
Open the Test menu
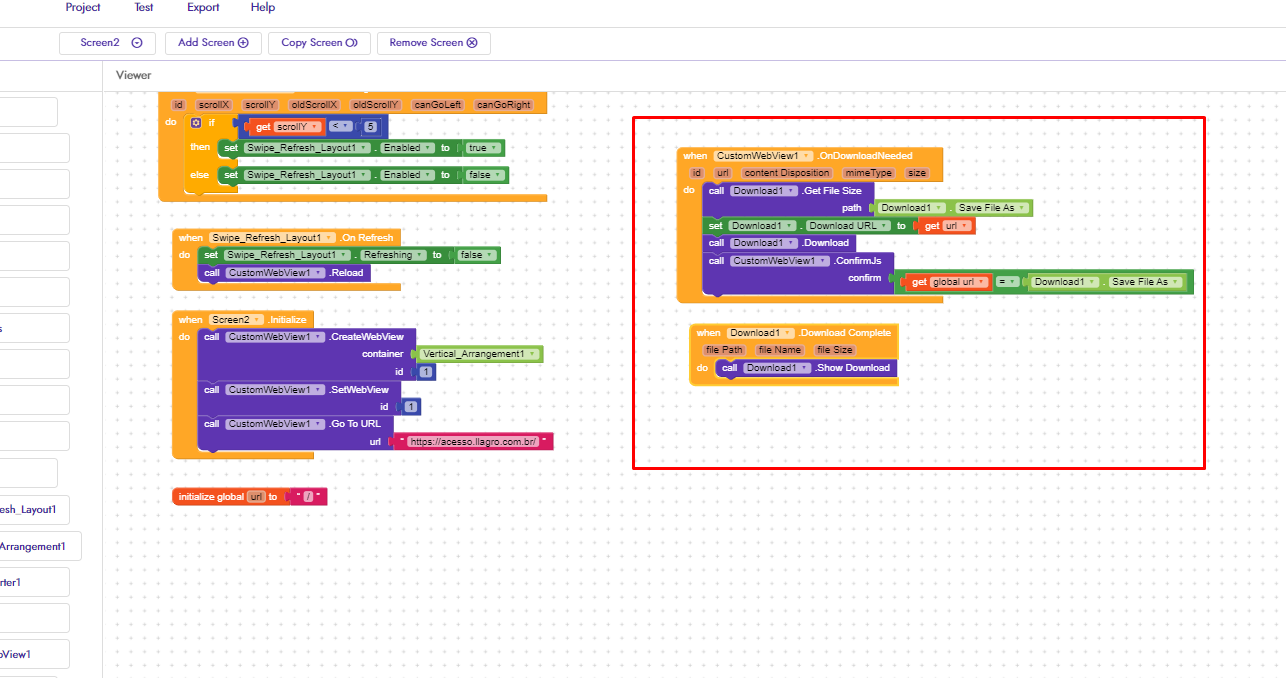(144, 7)
